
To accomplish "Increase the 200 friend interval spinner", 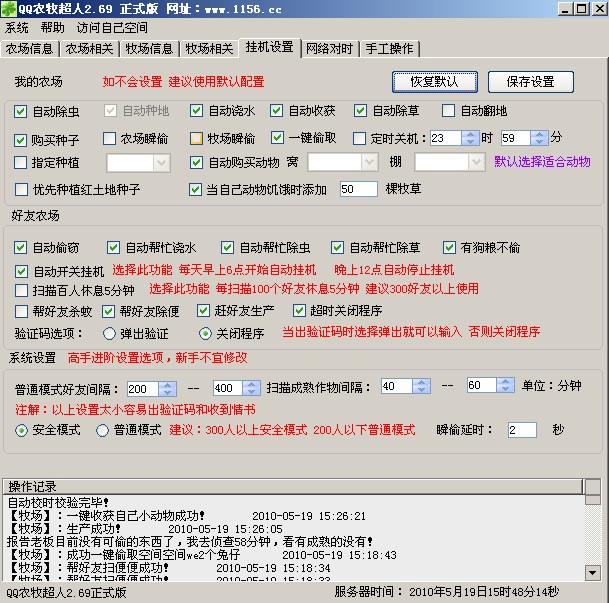I will (167, 385).
